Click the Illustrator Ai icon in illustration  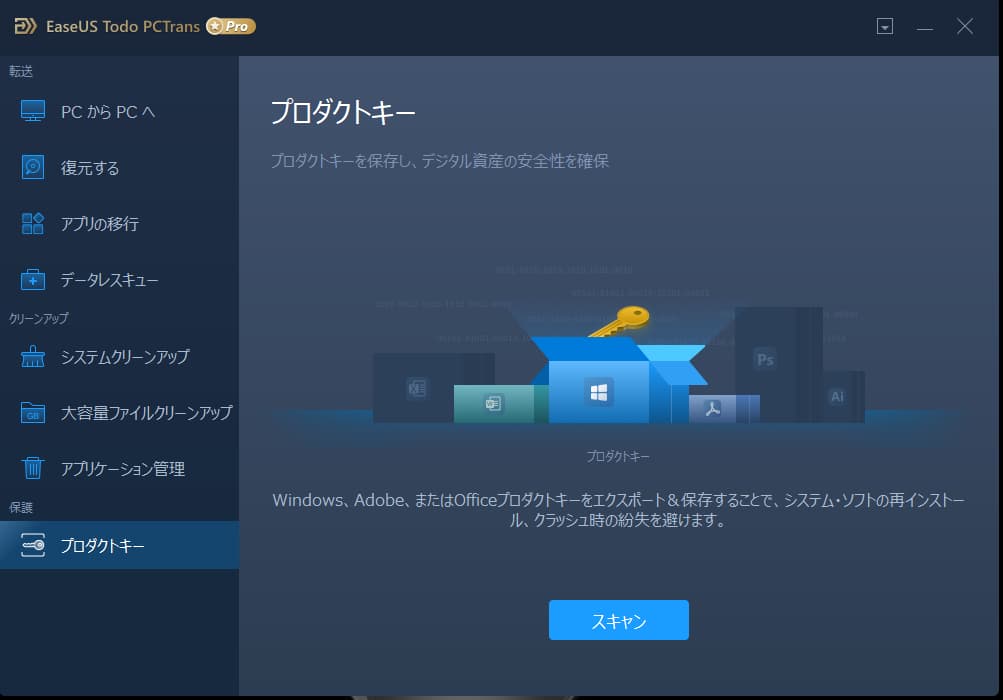[x=837, y=397]
